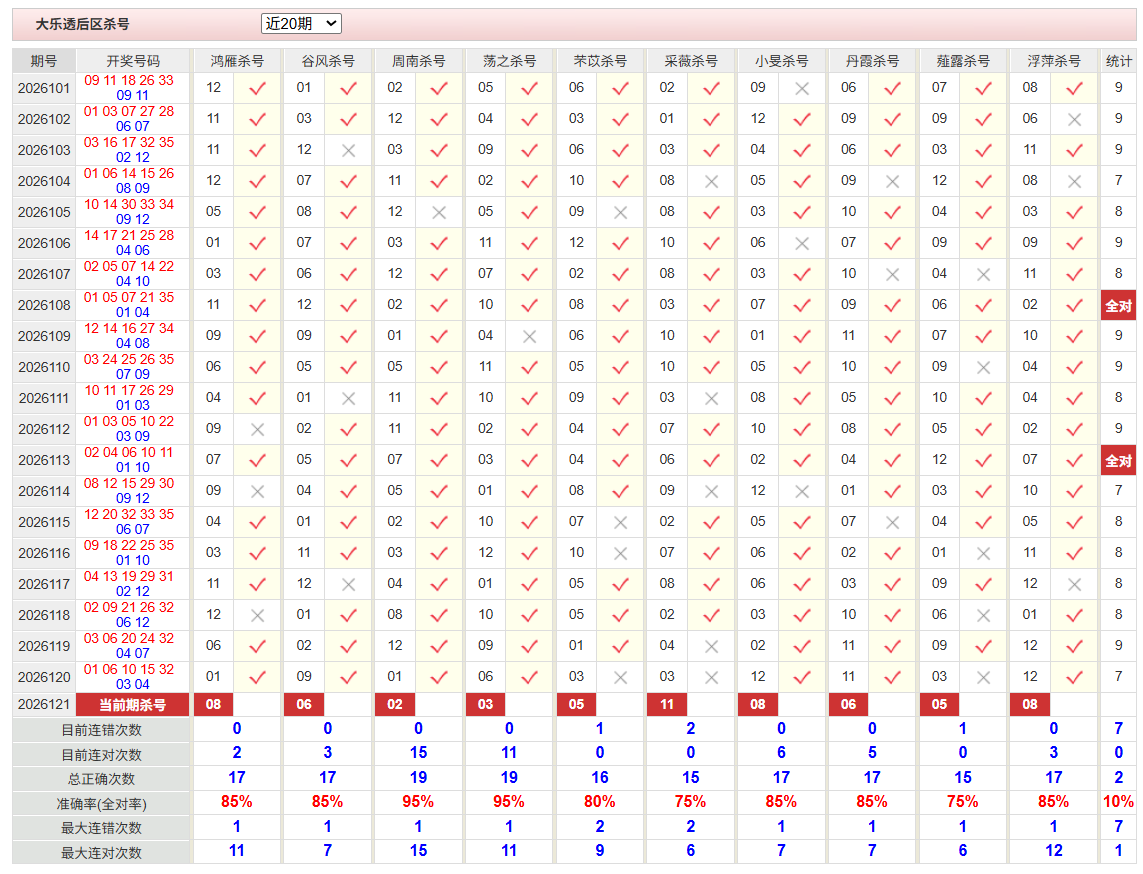Click the check mark for 浮萍杀号 in row 2026120
1143x874 pixels.
point(1074,677)
